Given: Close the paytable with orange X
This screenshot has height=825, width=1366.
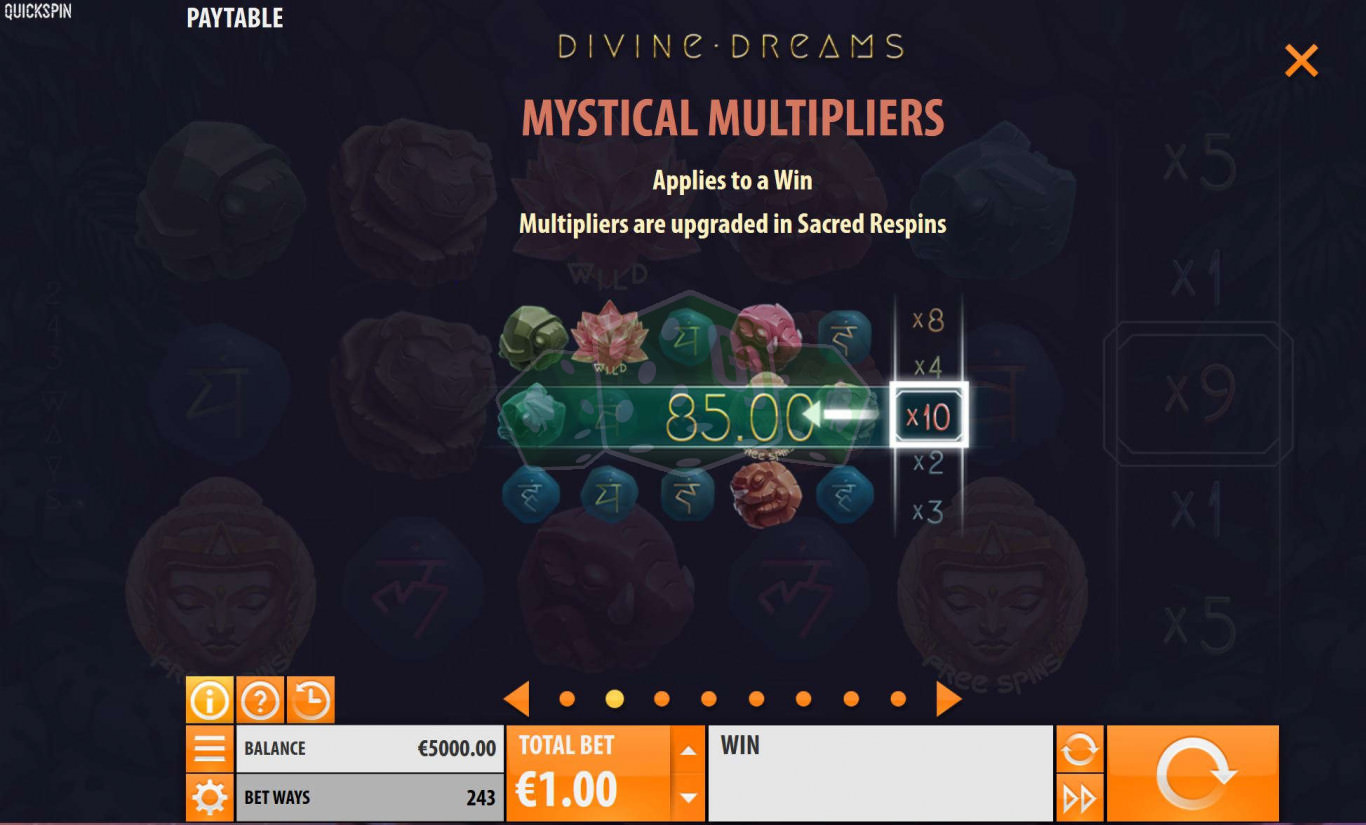Looking at the screenshot, I should tap(1301, 61).
